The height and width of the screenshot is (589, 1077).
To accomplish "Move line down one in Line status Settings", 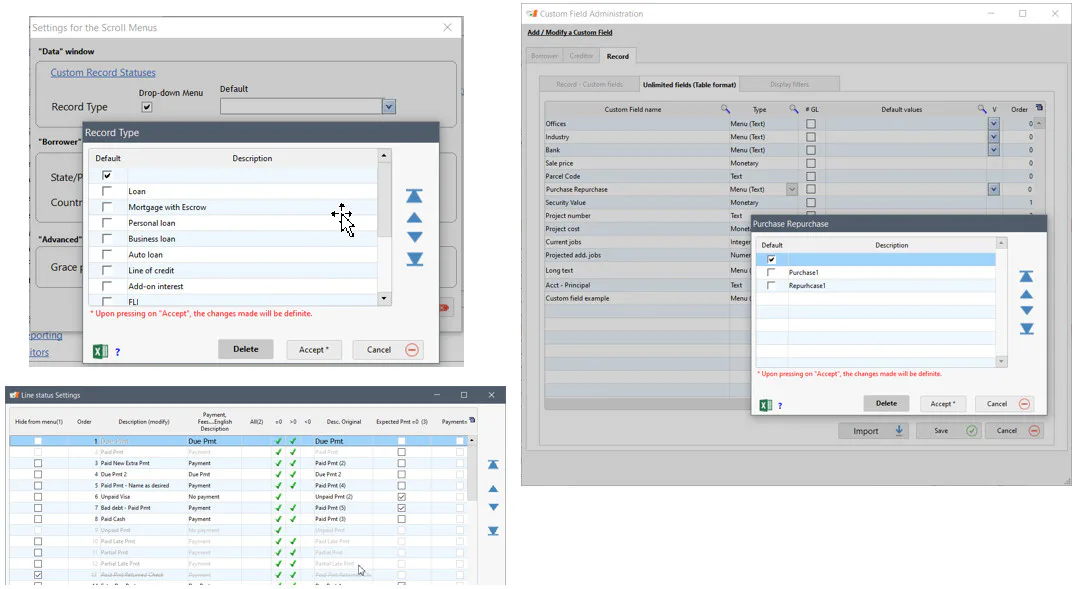I will 493,507.
